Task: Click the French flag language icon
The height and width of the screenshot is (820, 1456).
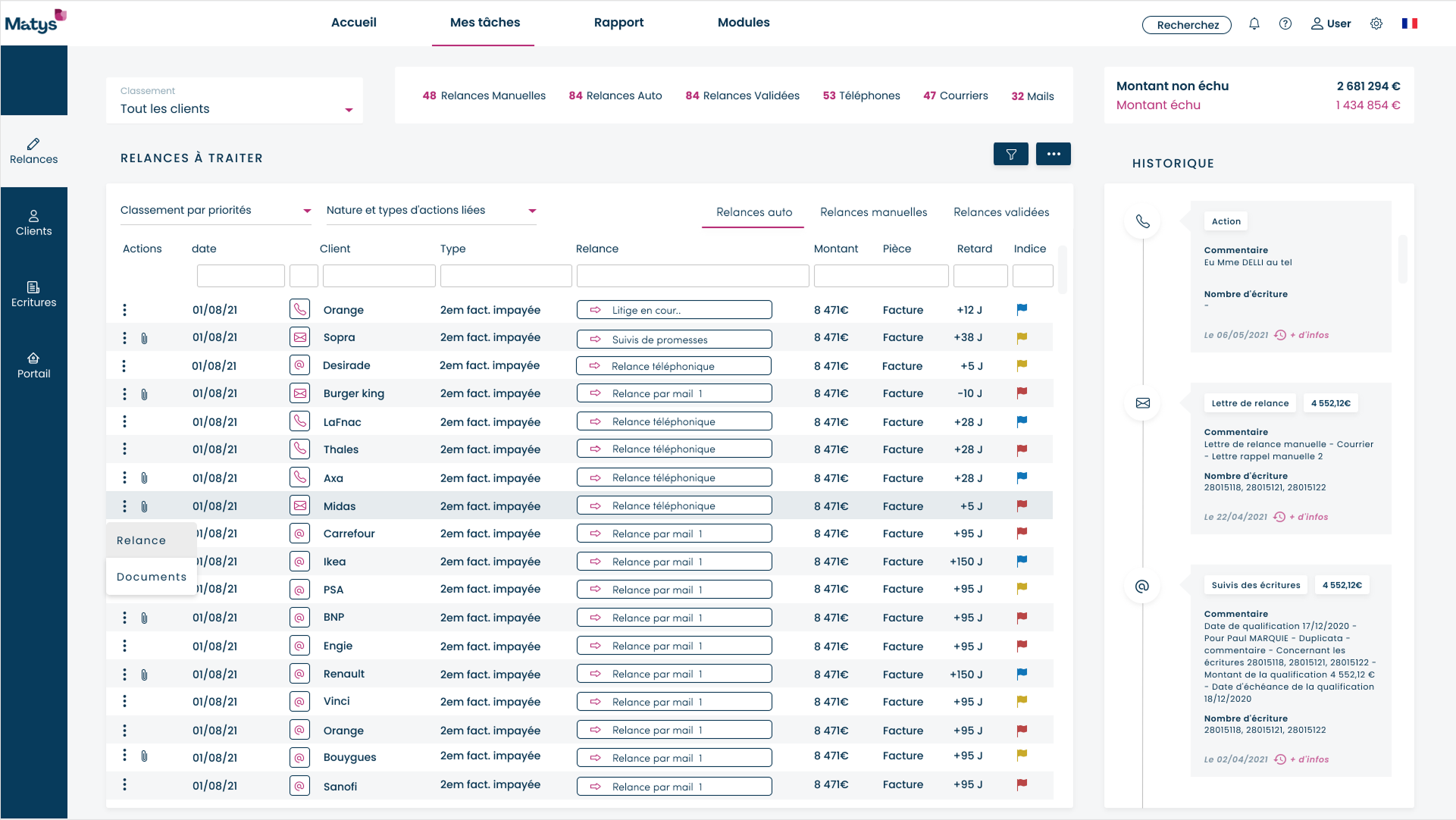Action: point(1409,23)
